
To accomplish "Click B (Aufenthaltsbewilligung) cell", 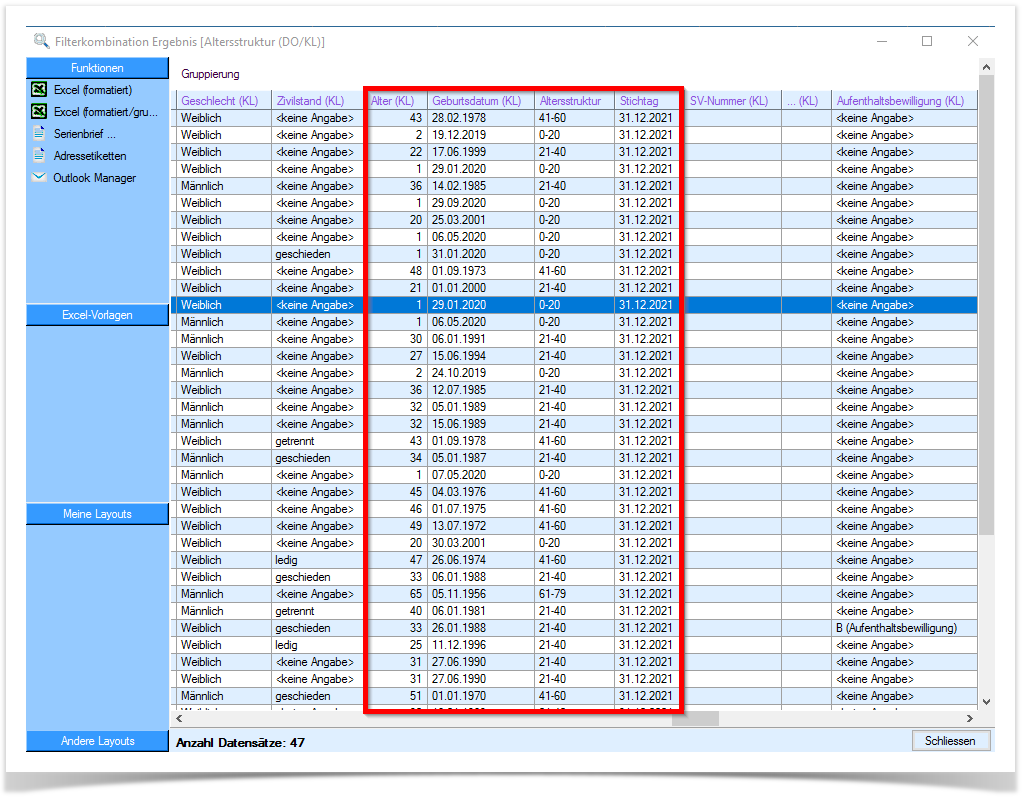I will tap(904, 628).
